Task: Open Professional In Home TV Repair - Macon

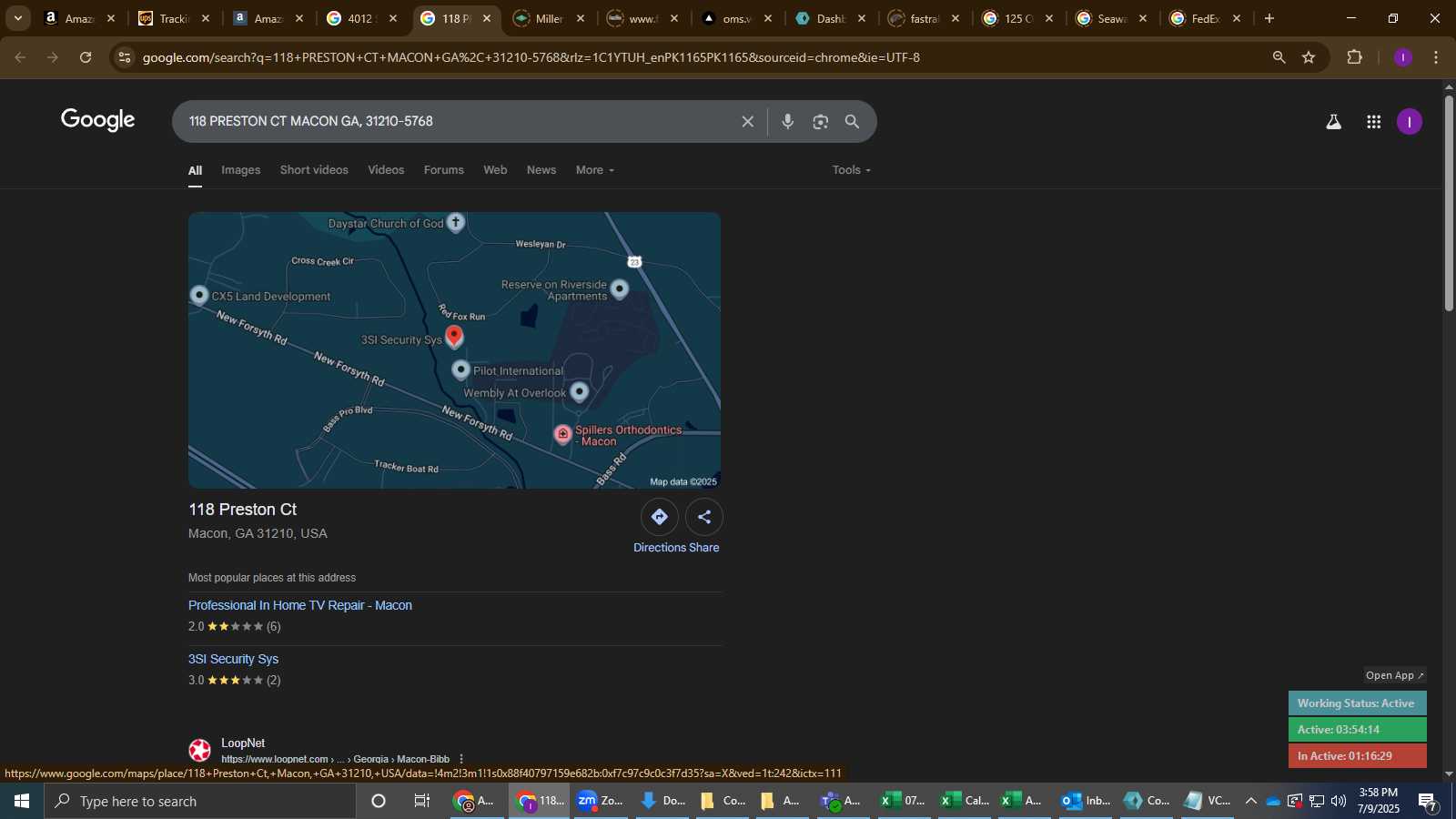Action: (300, 605)
